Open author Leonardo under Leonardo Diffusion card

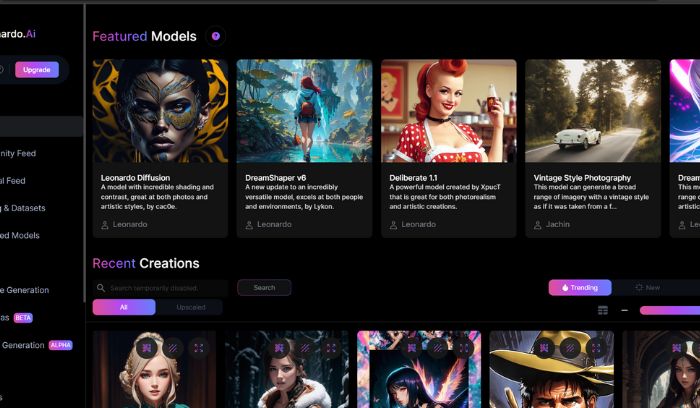click(124, 225)
